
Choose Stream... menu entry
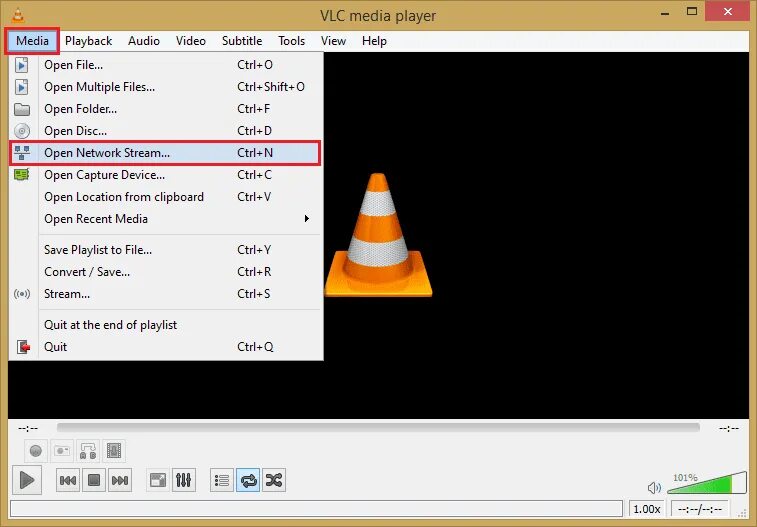point(166,294)
